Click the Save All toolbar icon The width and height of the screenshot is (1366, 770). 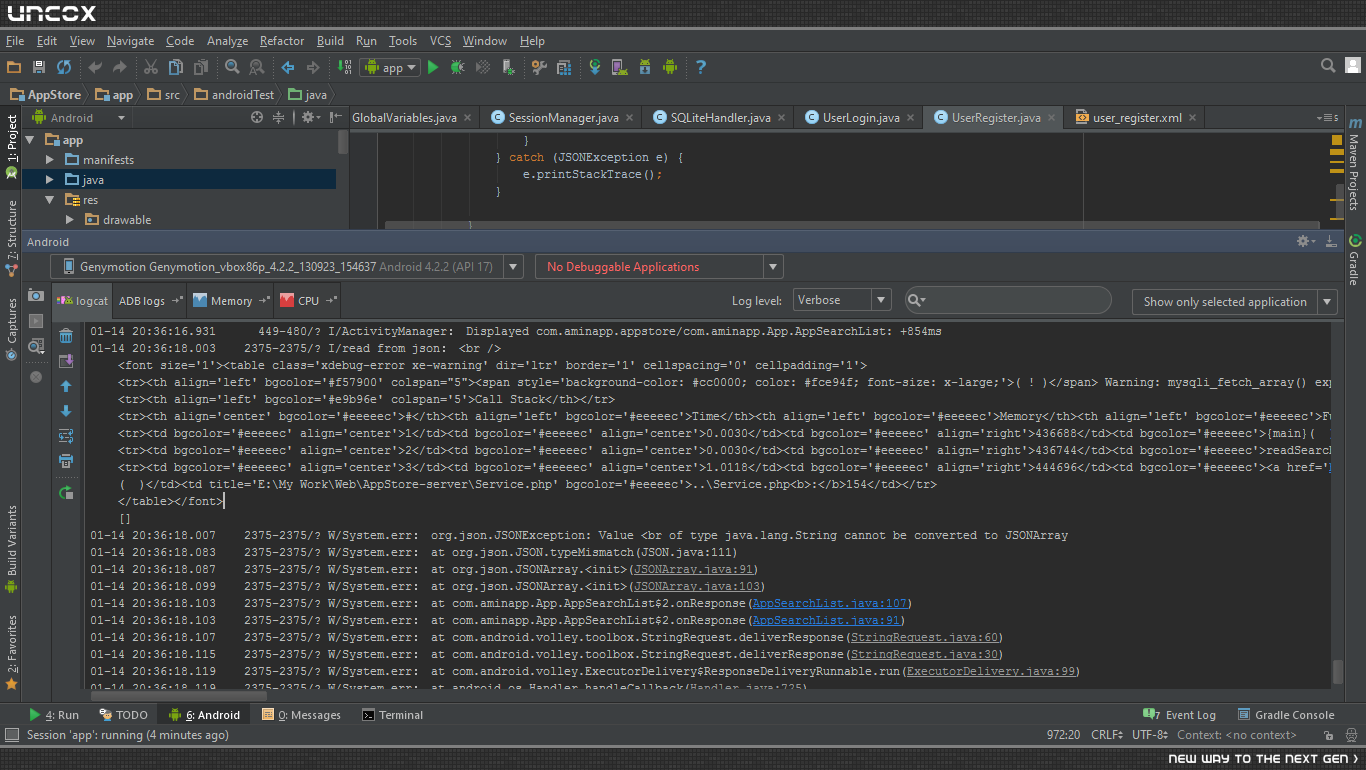tap(39, 67)
